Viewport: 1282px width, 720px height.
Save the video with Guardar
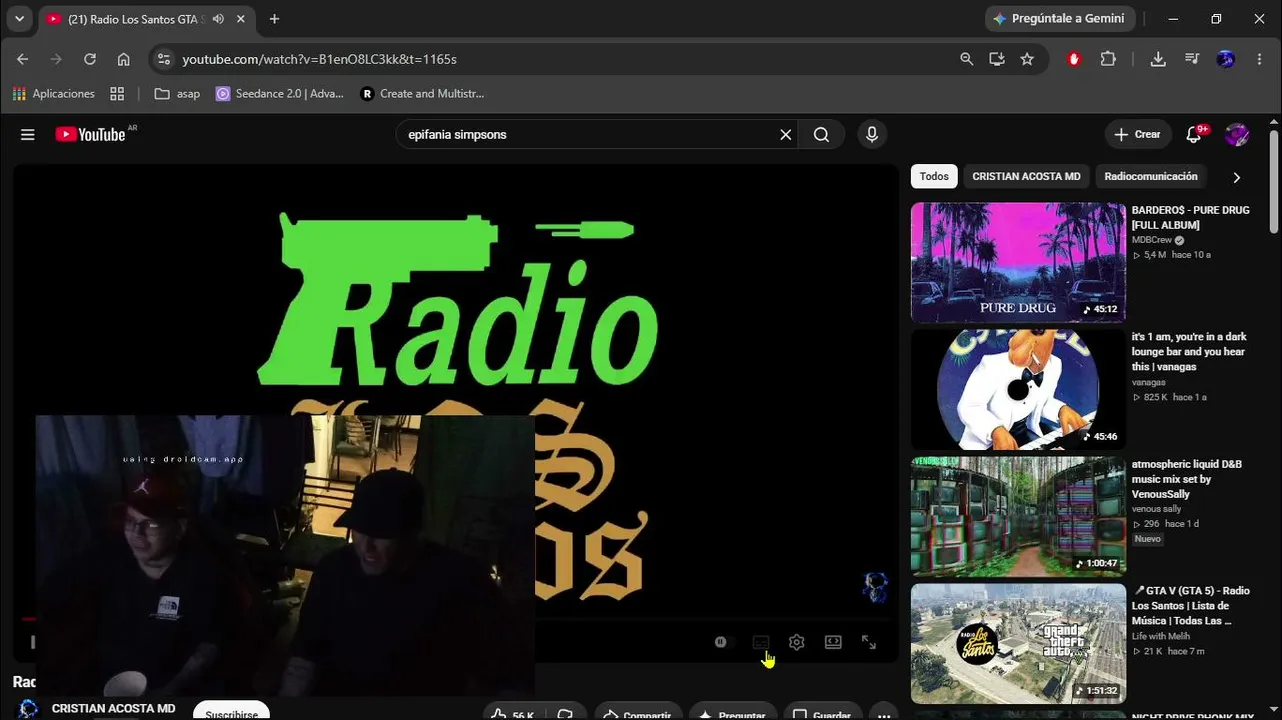coord(822,713)
